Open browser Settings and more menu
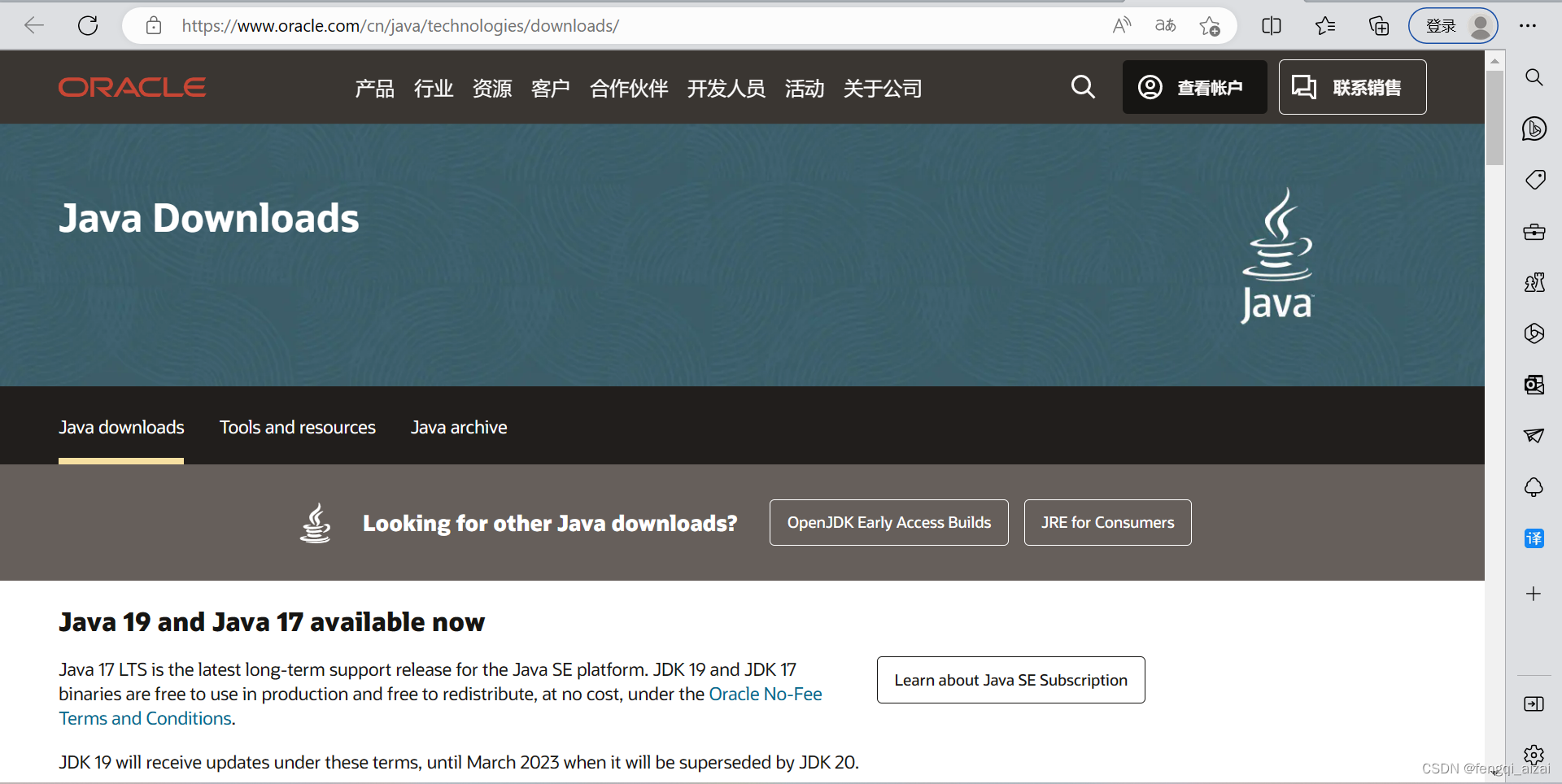The width and height of the screenshot is (1562, 784). [1528, 26]
